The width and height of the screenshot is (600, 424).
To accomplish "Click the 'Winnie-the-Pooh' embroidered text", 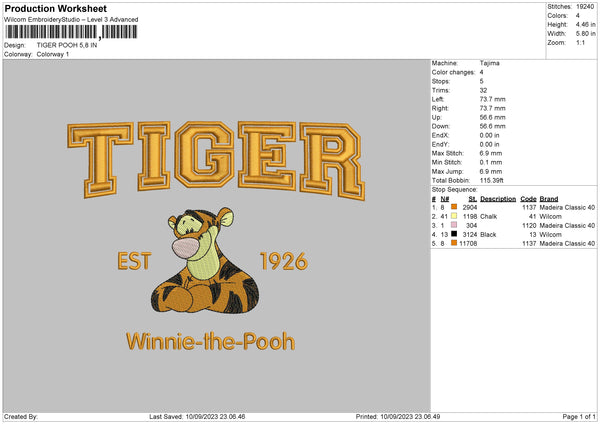I will click(x=210, y=341).
